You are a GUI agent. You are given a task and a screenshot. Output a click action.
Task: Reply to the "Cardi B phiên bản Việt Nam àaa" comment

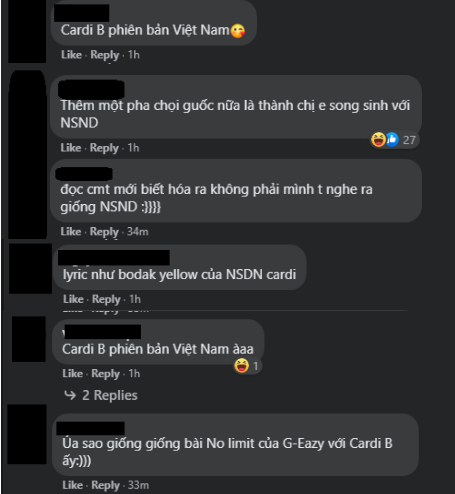pyautogui.click(x=105, y=374)
